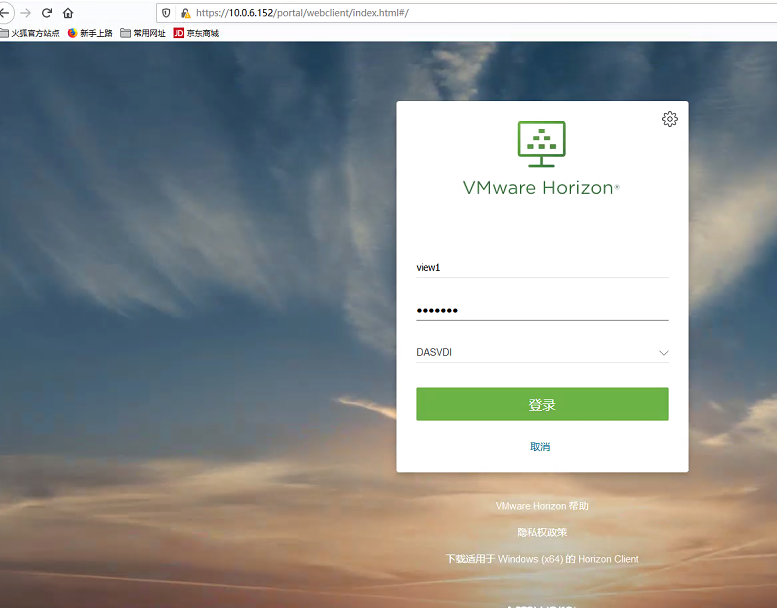
Task: Click the tracking protection shield icon
Action: (x=166, y=13)
